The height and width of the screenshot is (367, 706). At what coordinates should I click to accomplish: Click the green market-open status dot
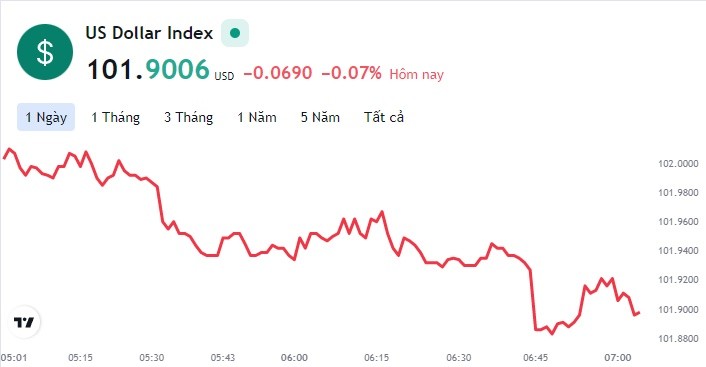235,33
